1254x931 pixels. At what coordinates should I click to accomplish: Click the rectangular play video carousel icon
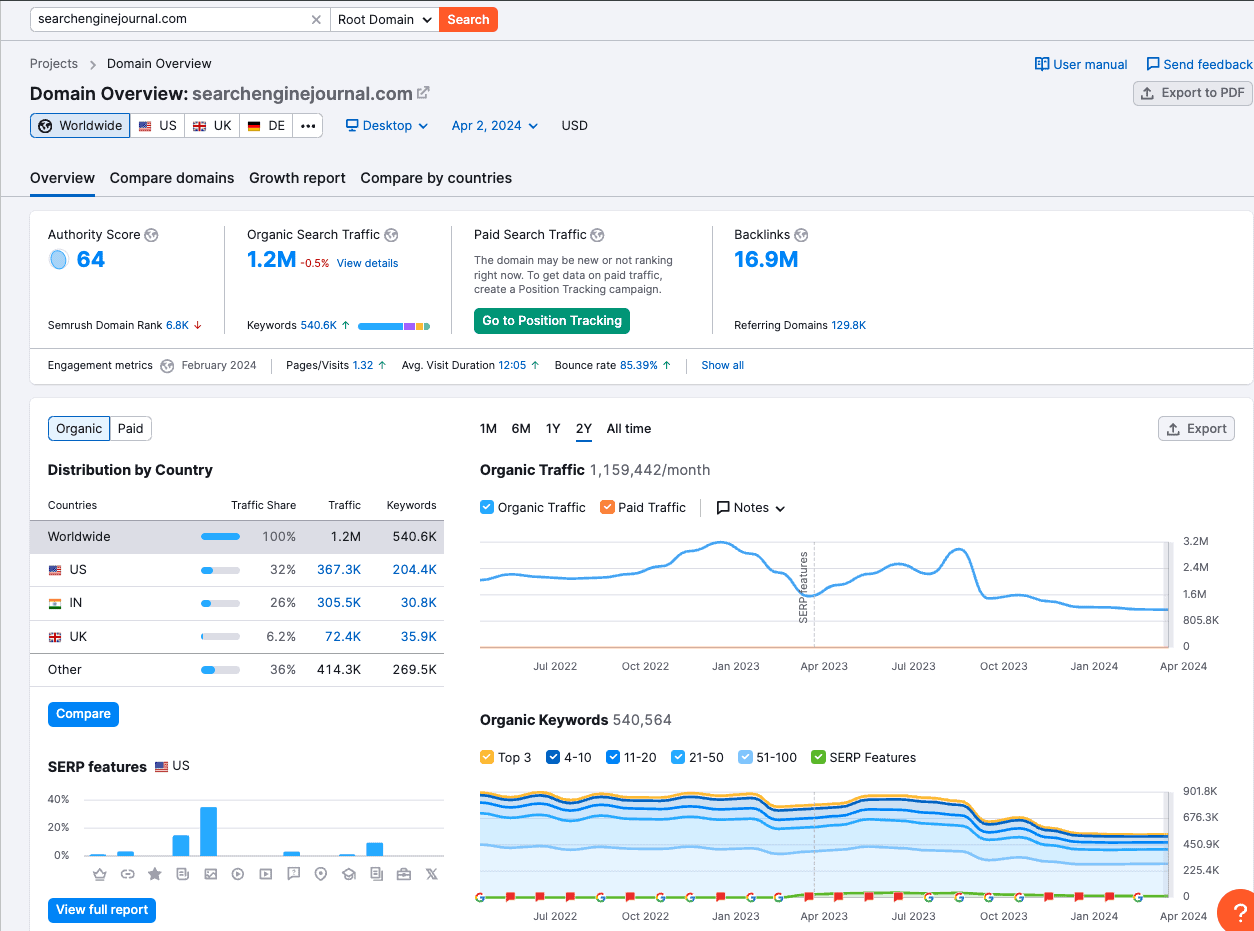pos(265,874)
